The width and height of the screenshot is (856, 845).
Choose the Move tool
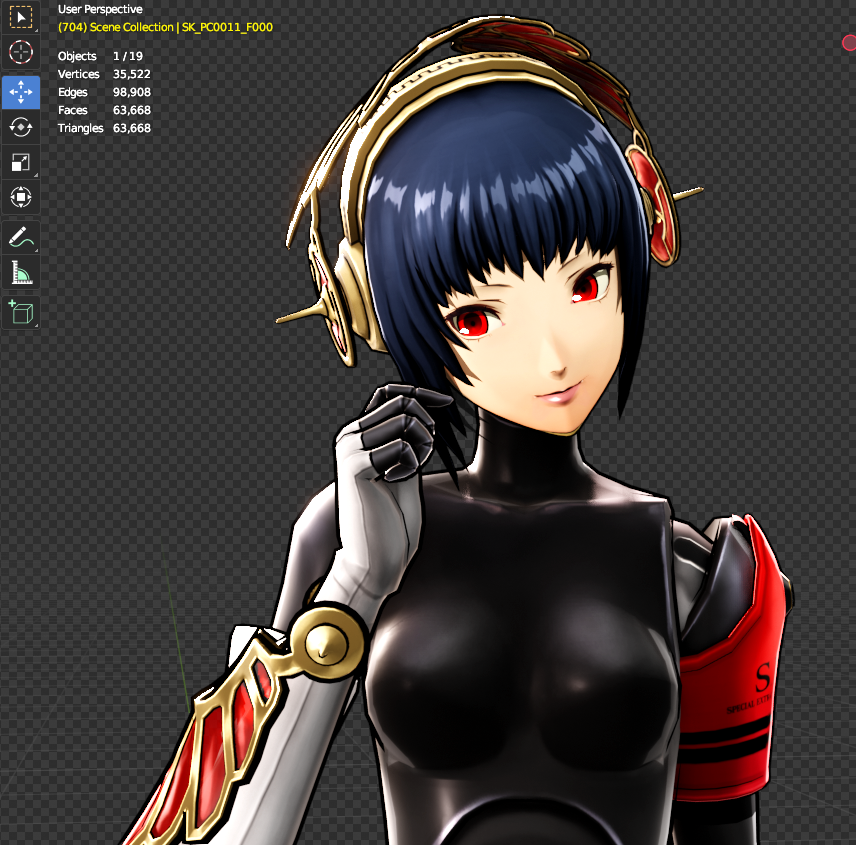click(x=21, y=92)
